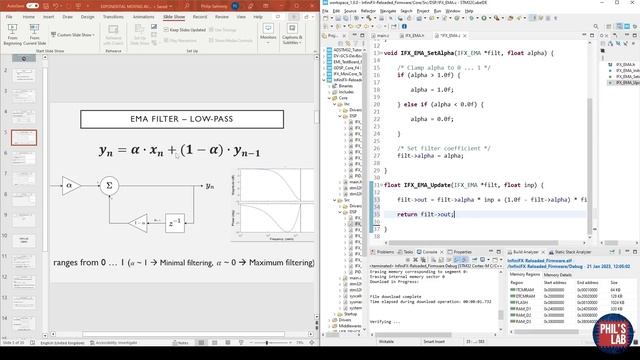Expand the Startup folder in Project Explorer
The width and height of the screenshot is (640, 360).
(x=335, y=314)
